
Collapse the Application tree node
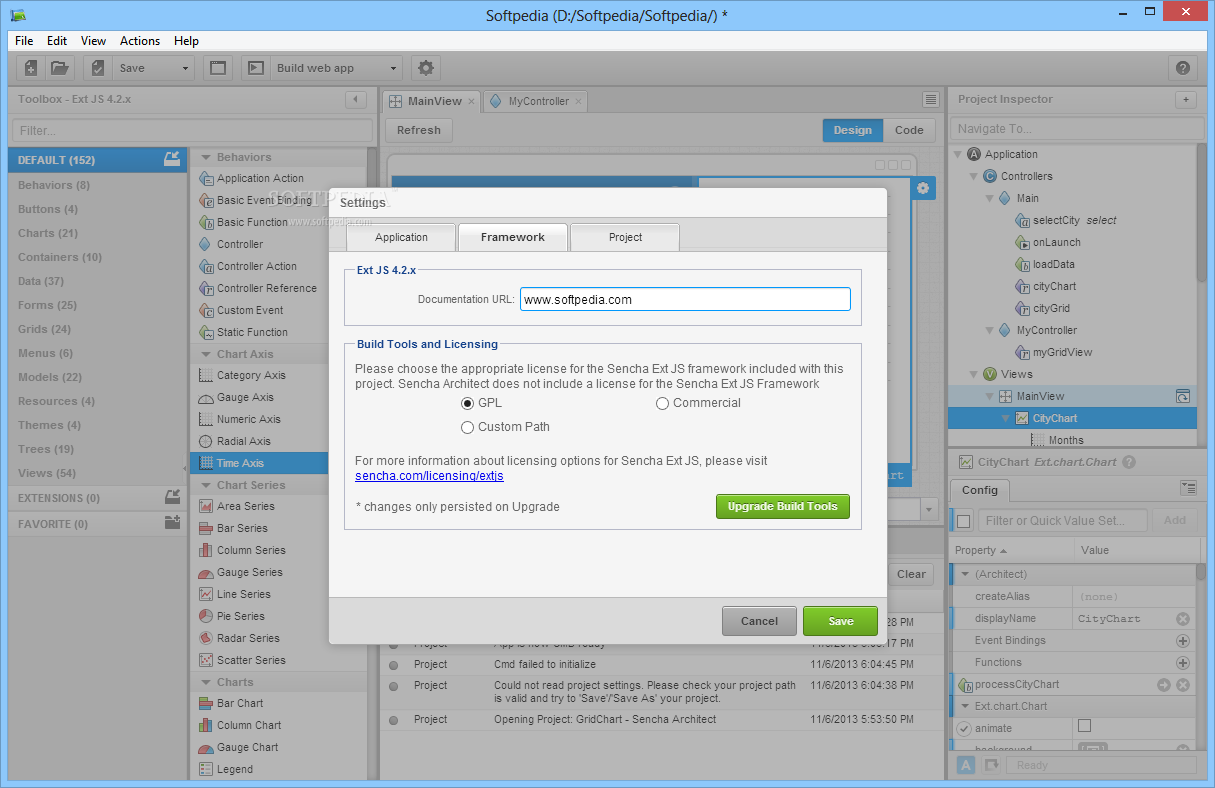[957, 154]
